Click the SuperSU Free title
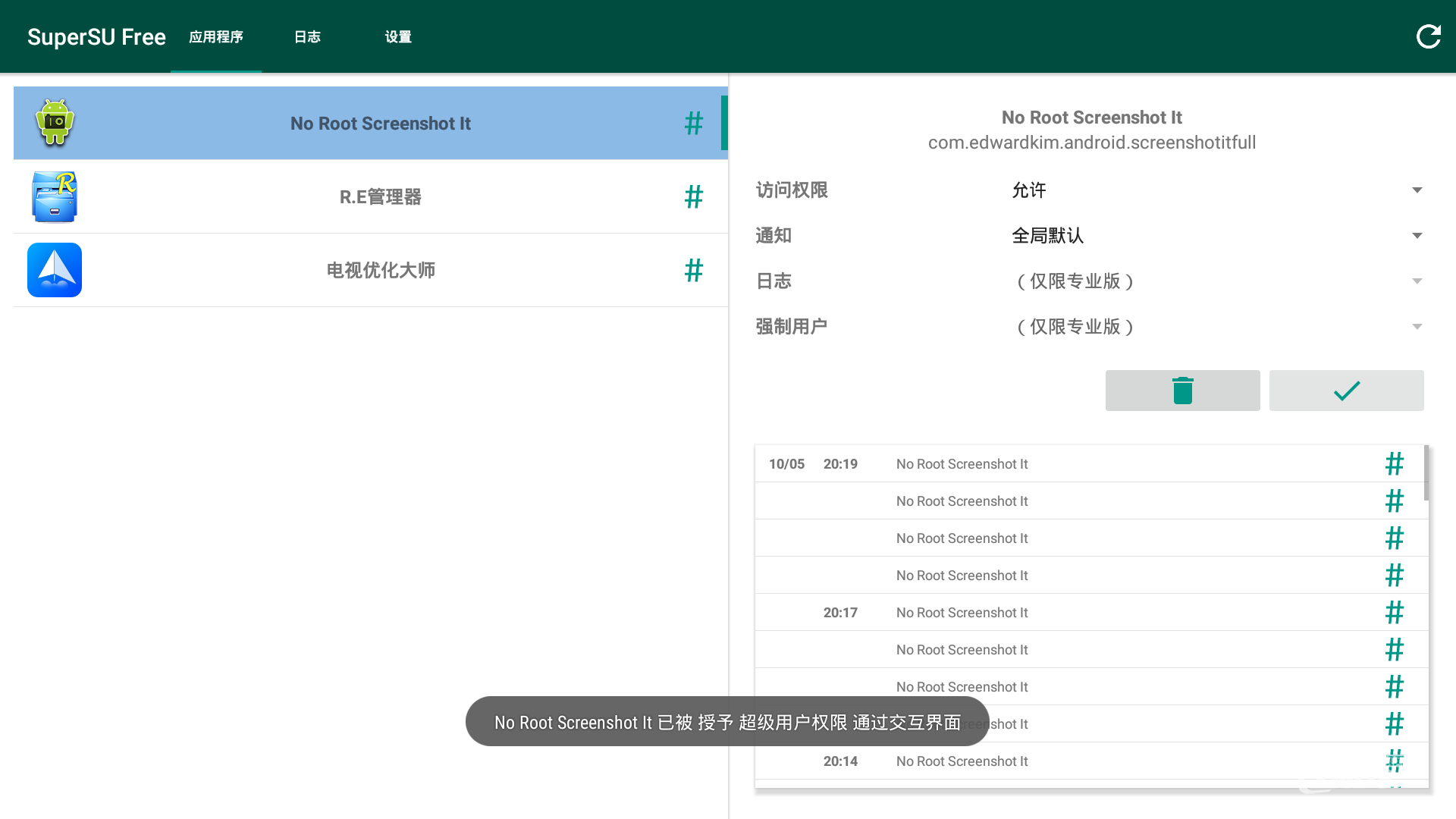The height and width of the screenshot is (819, 1456). (96, 36)
